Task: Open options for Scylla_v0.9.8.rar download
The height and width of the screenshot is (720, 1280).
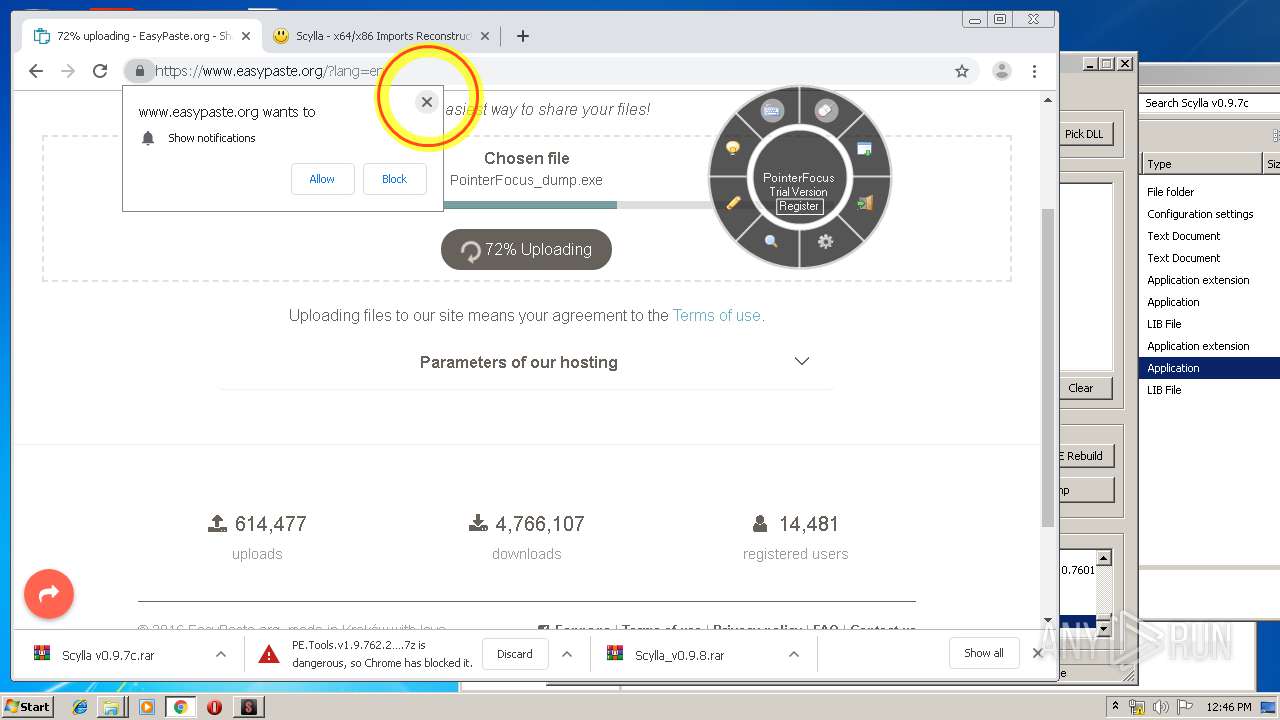Action: pyautogui.click(x=793, y=654)
